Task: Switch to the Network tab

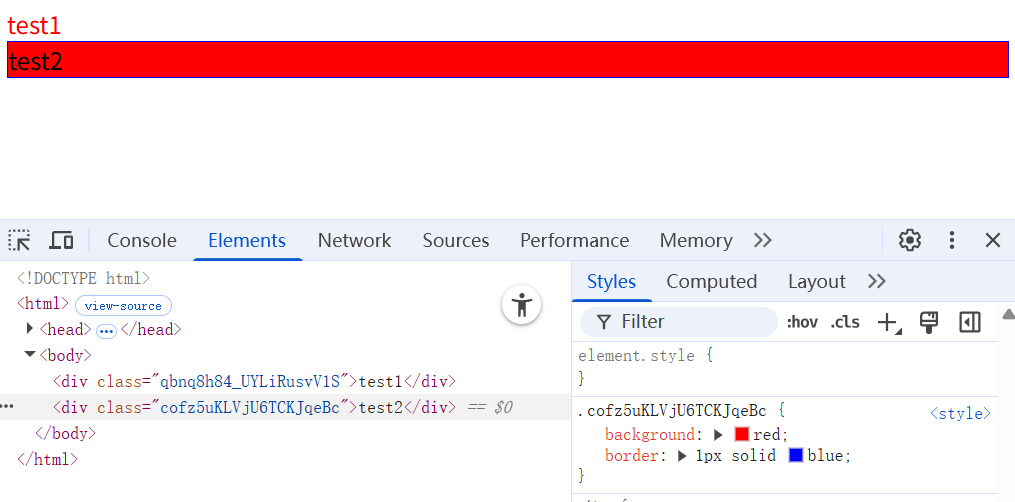Action: (x=354, y=240)
